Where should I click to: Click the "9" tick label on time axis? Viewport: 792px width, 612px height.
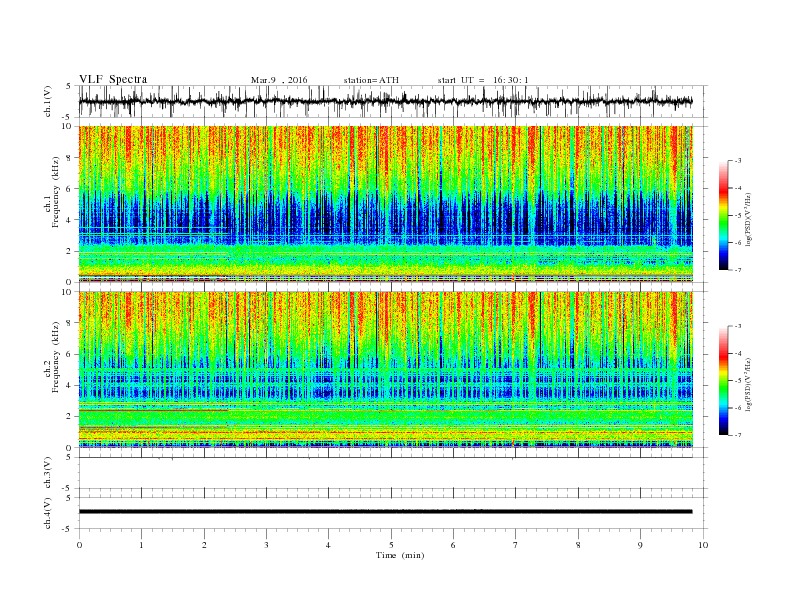(640, 545)
